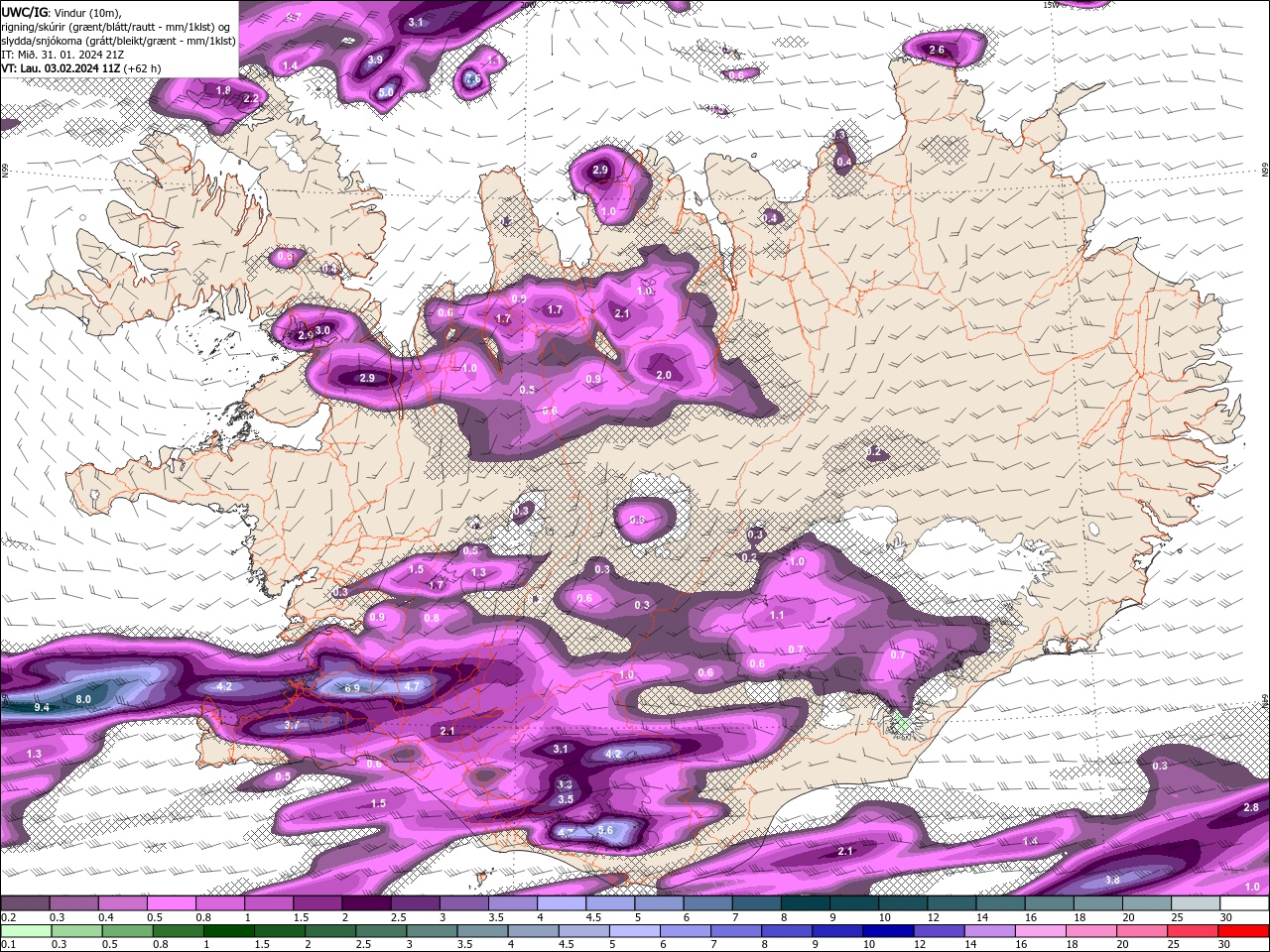Click the 9.4 precipitation value on the map
Image resolution: width=1270 pixels, height=952 pixels.
[42, 707]
